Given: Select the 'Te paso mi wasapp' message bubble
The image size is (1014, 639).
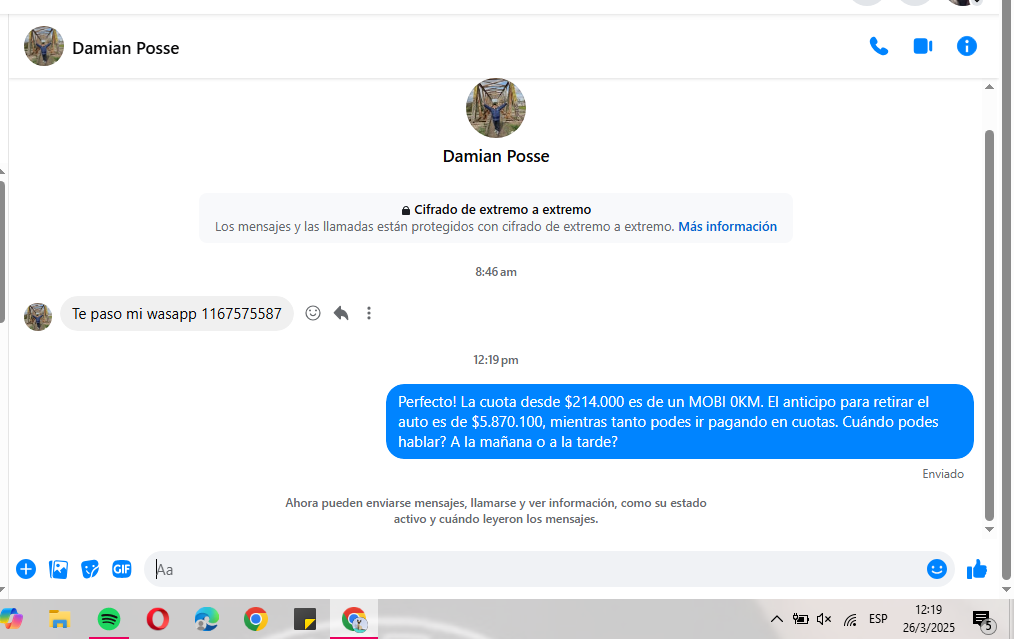Looking at the screenshot, I should (177, 314).
